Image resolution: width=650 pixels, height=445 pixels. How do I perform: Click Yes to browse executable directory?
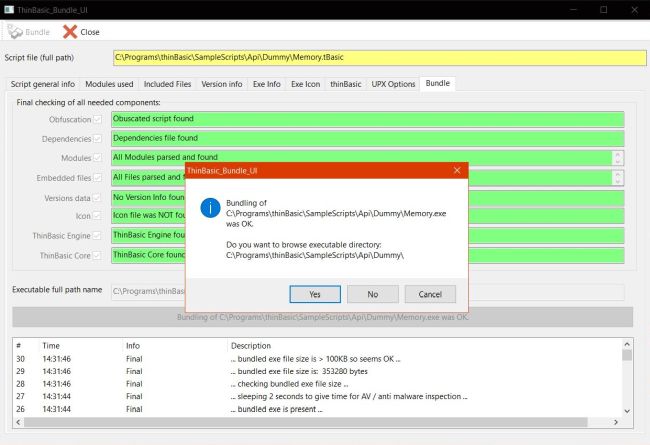click(x=315, y=294)
